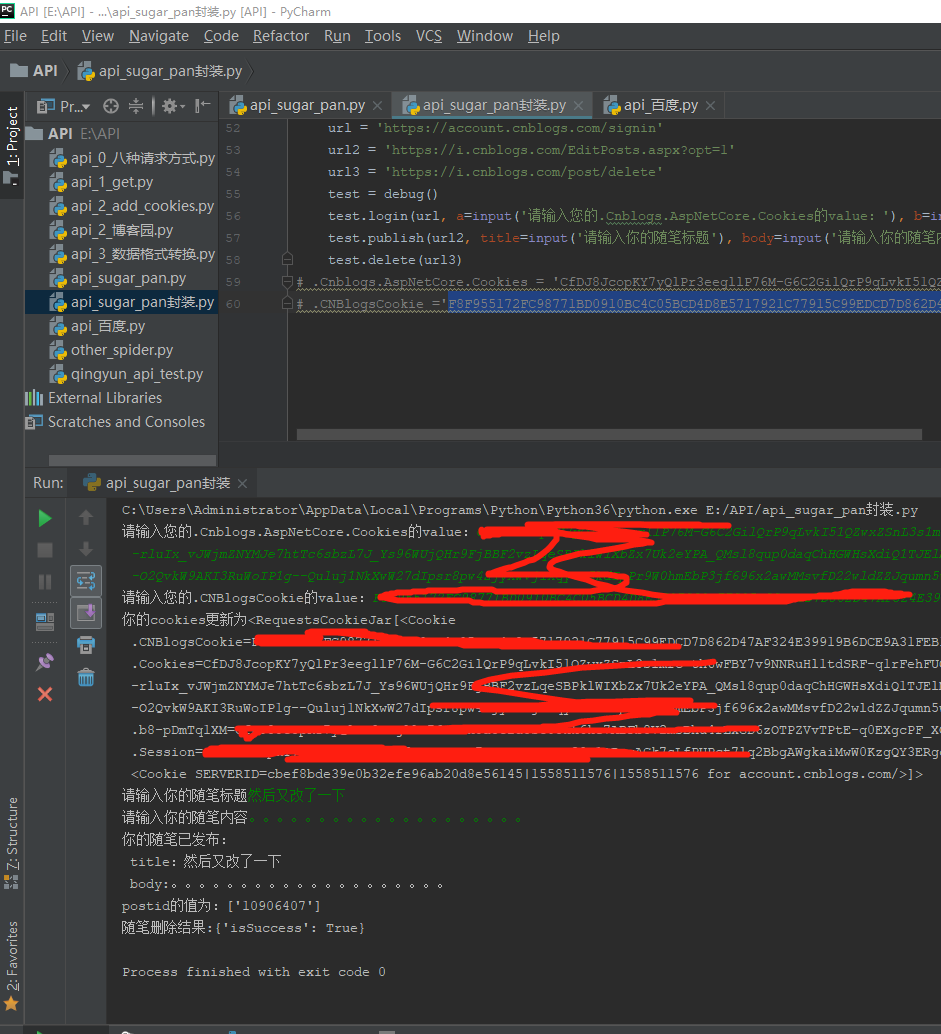The width and height of the screenshot is (941, 1034).
Task: Click the Print icon in Run panel
Action: click(x=86, y=644)
